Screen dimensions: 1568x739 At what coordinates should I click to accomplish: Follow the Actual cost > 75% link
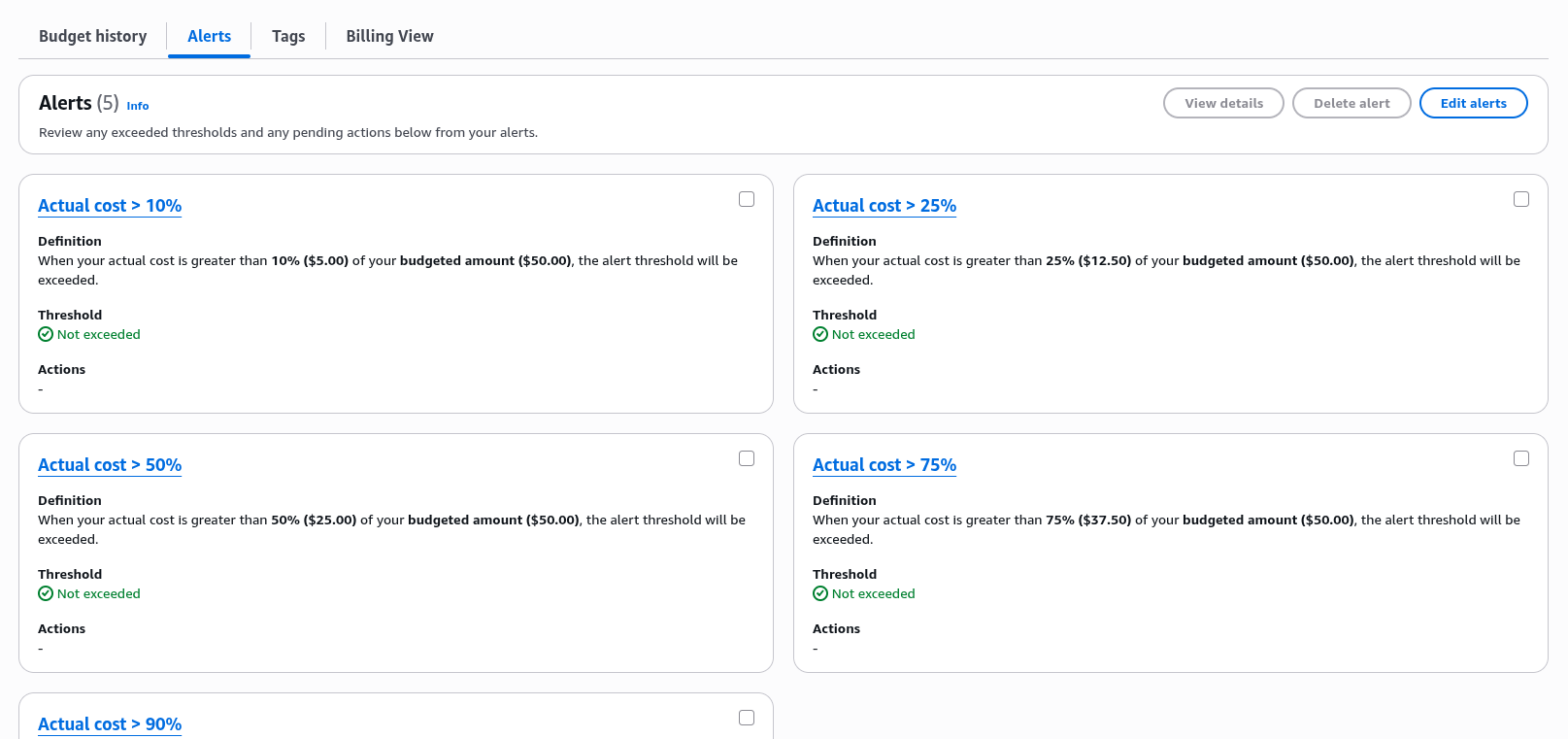click(x=884, y=465)
